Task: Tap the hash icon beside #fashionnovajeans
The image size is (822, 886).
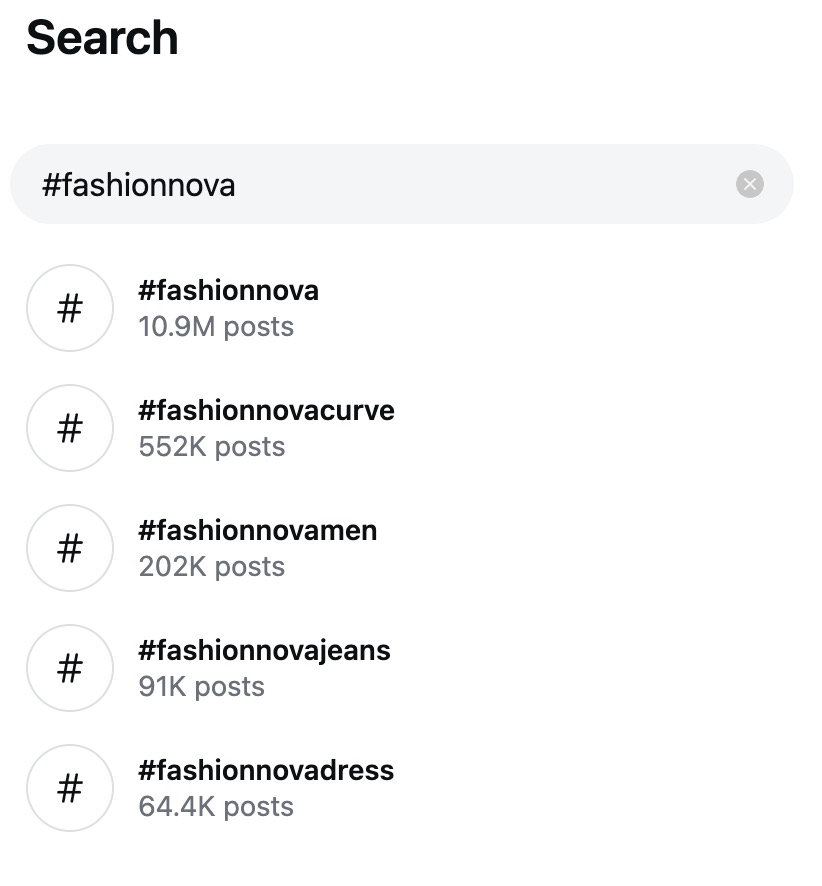Action: 70,668
